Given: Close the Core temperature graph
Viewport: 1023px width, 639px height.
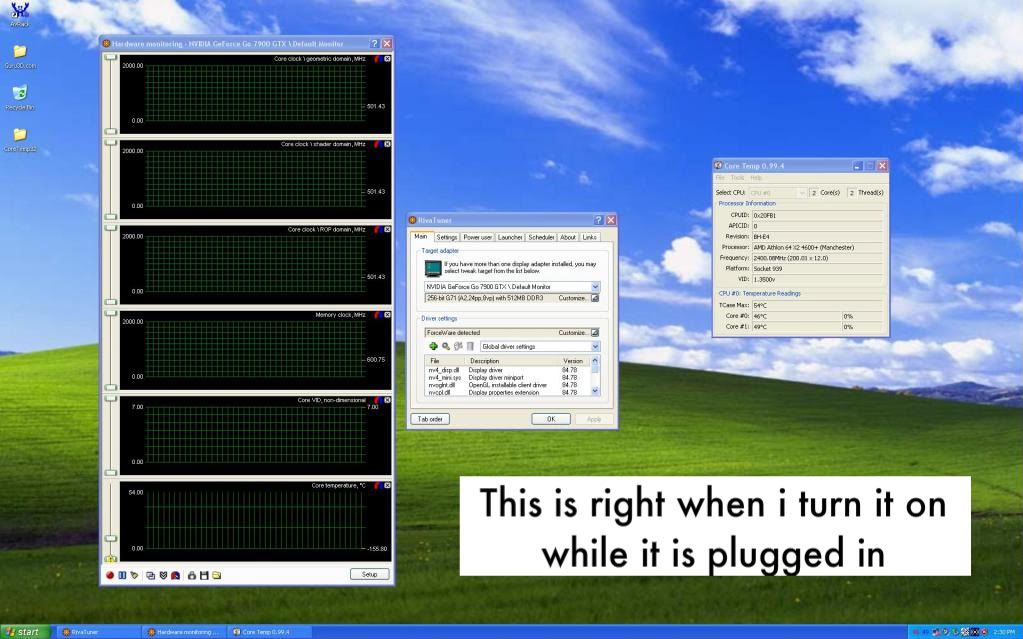Looking at the screenshot, I should click(388, 486).
